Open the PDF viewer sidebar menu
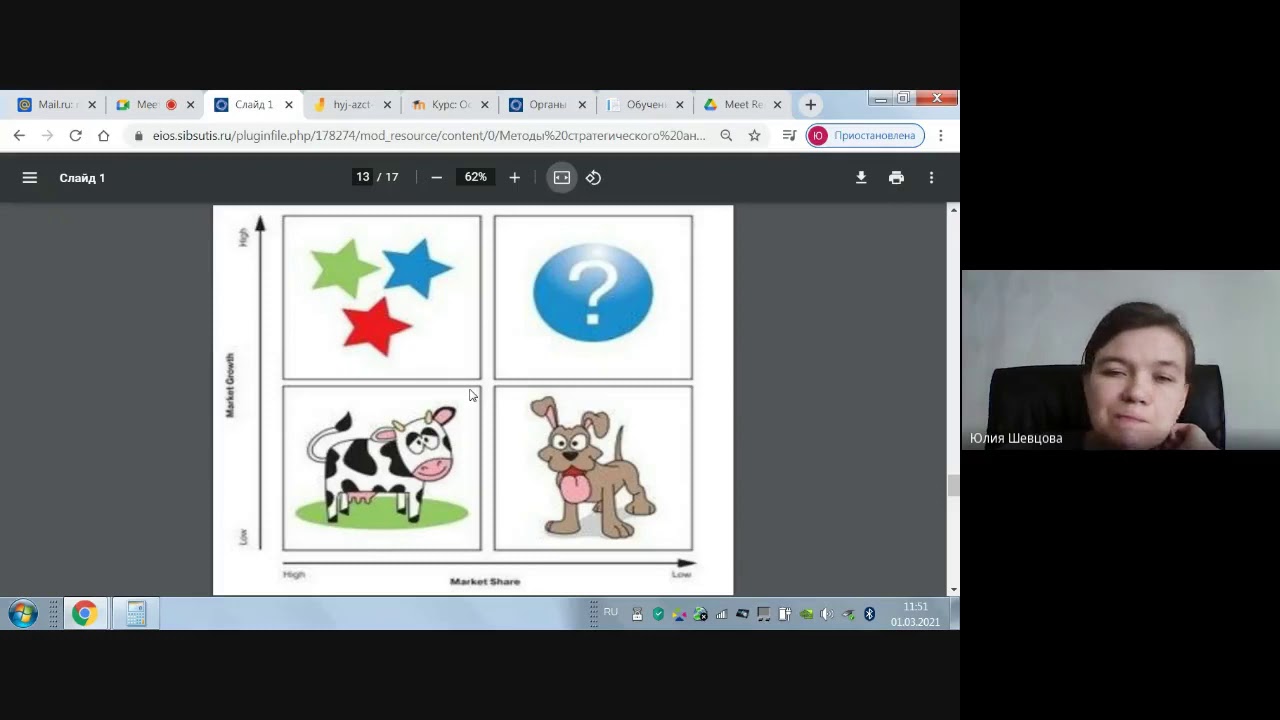The height and width of the screenshot is (720, 1280). [30, 177]
